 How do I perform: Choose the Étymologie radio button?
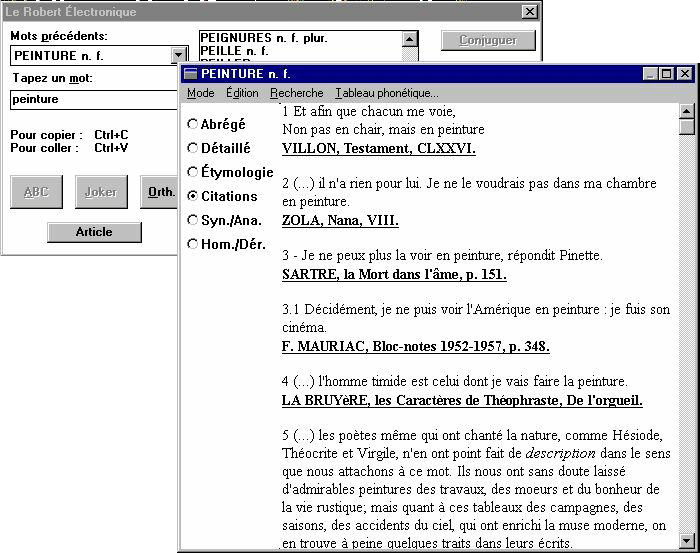[x=193, y=173]
